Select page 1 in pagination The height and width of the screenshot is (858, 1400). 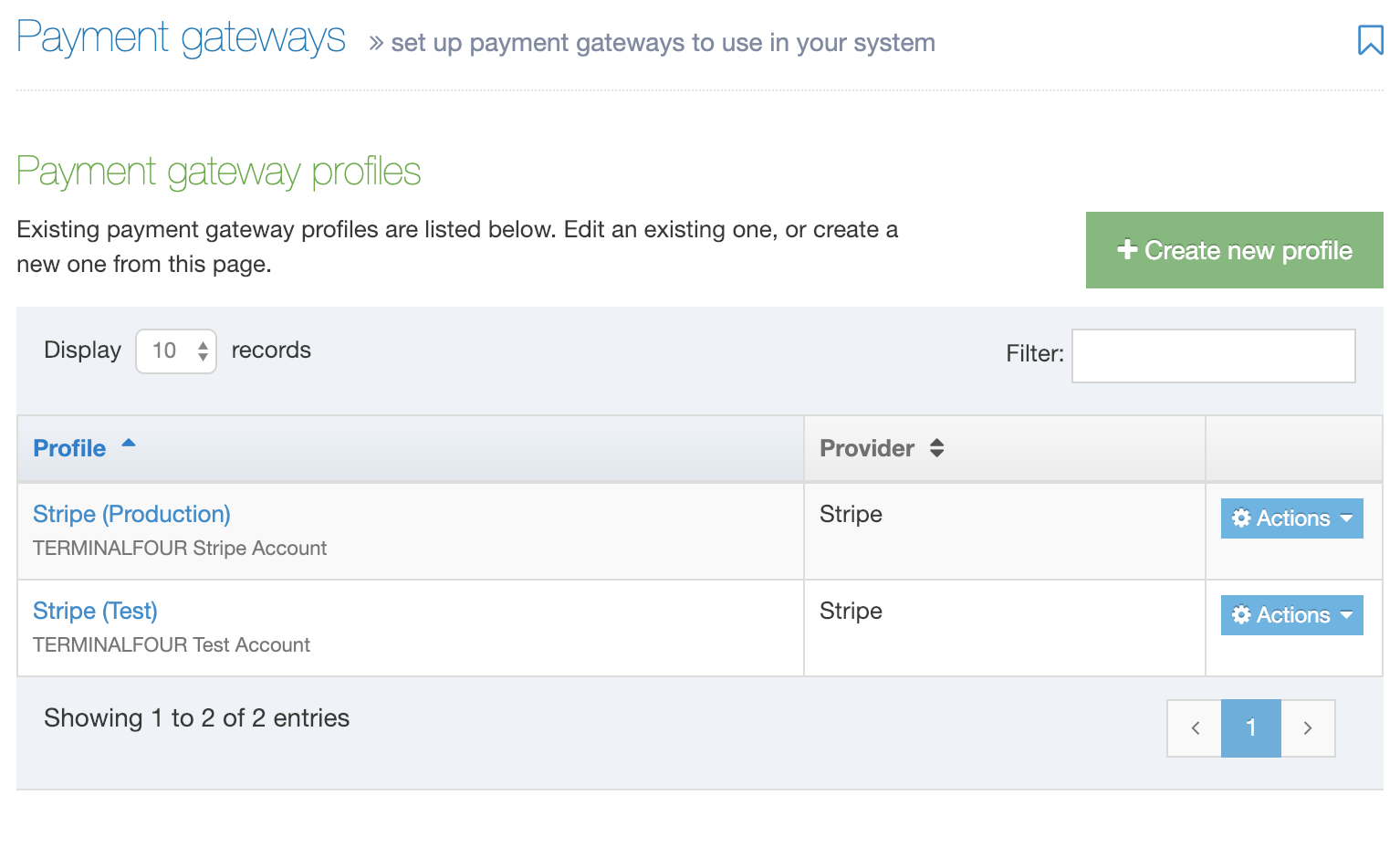tap(1251, 728)
